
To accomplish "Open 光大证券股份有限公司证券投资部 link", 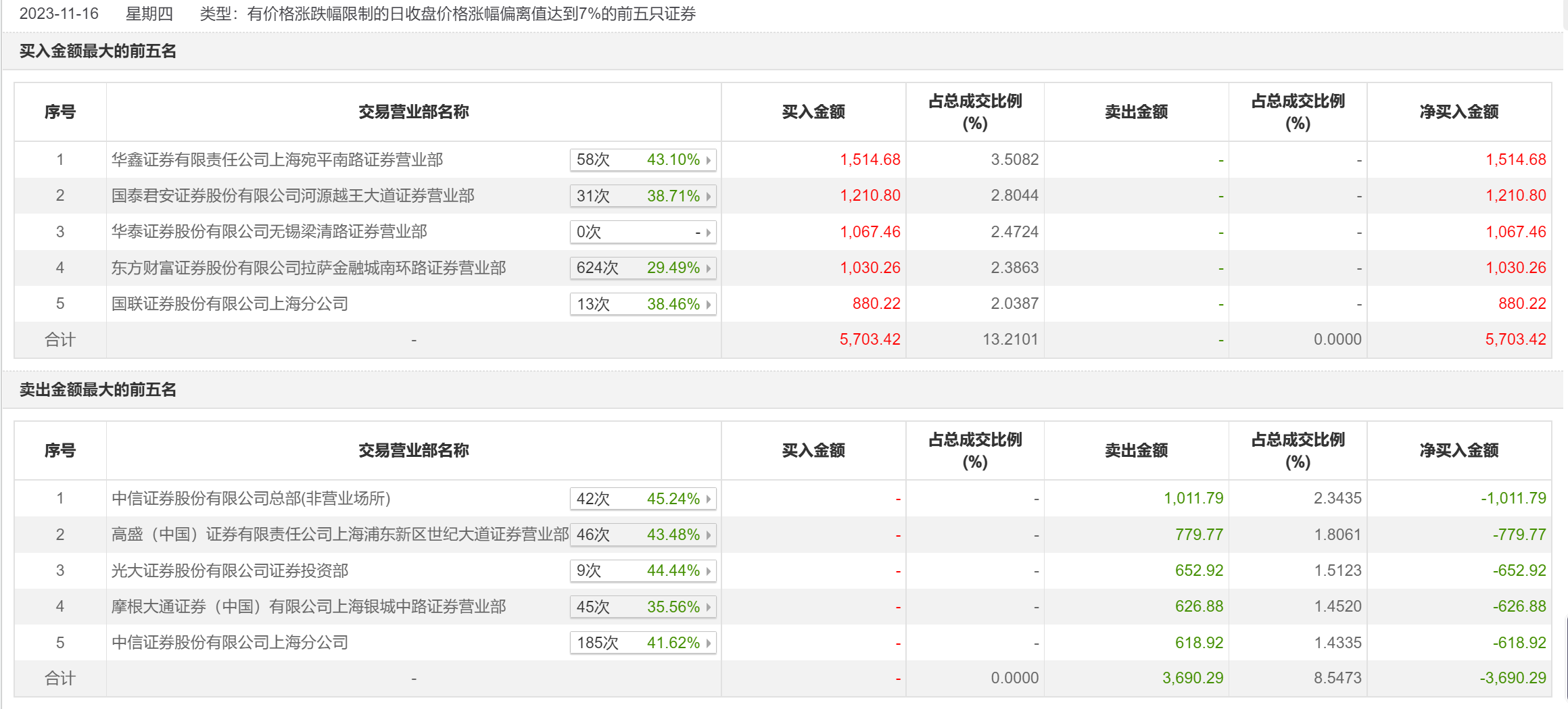I will [230, 571].
